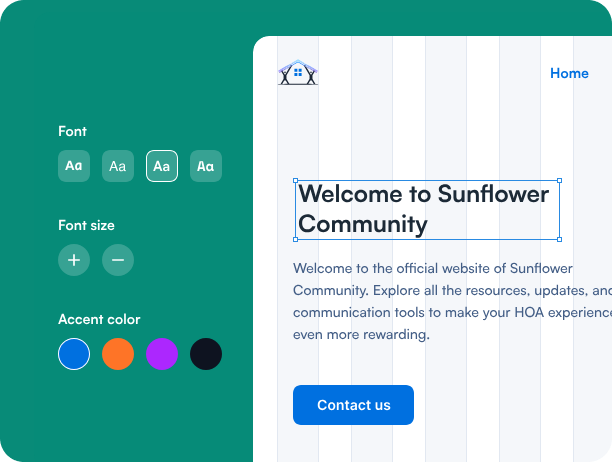612x462 pixels.
Task: Choose the second Aa font option
Action: pos(118,166)
